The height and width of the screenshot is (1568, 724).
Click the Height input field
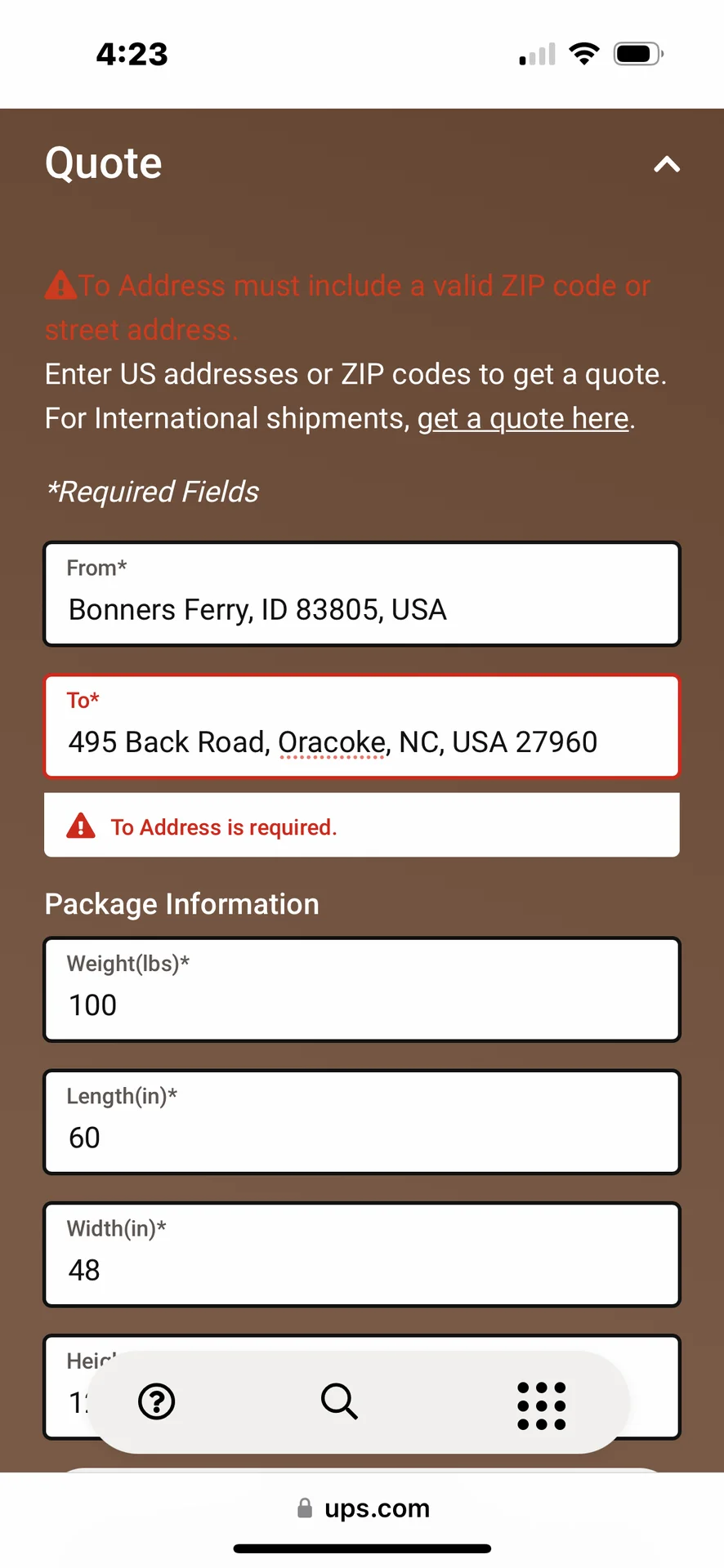[x=362, y=1386]
